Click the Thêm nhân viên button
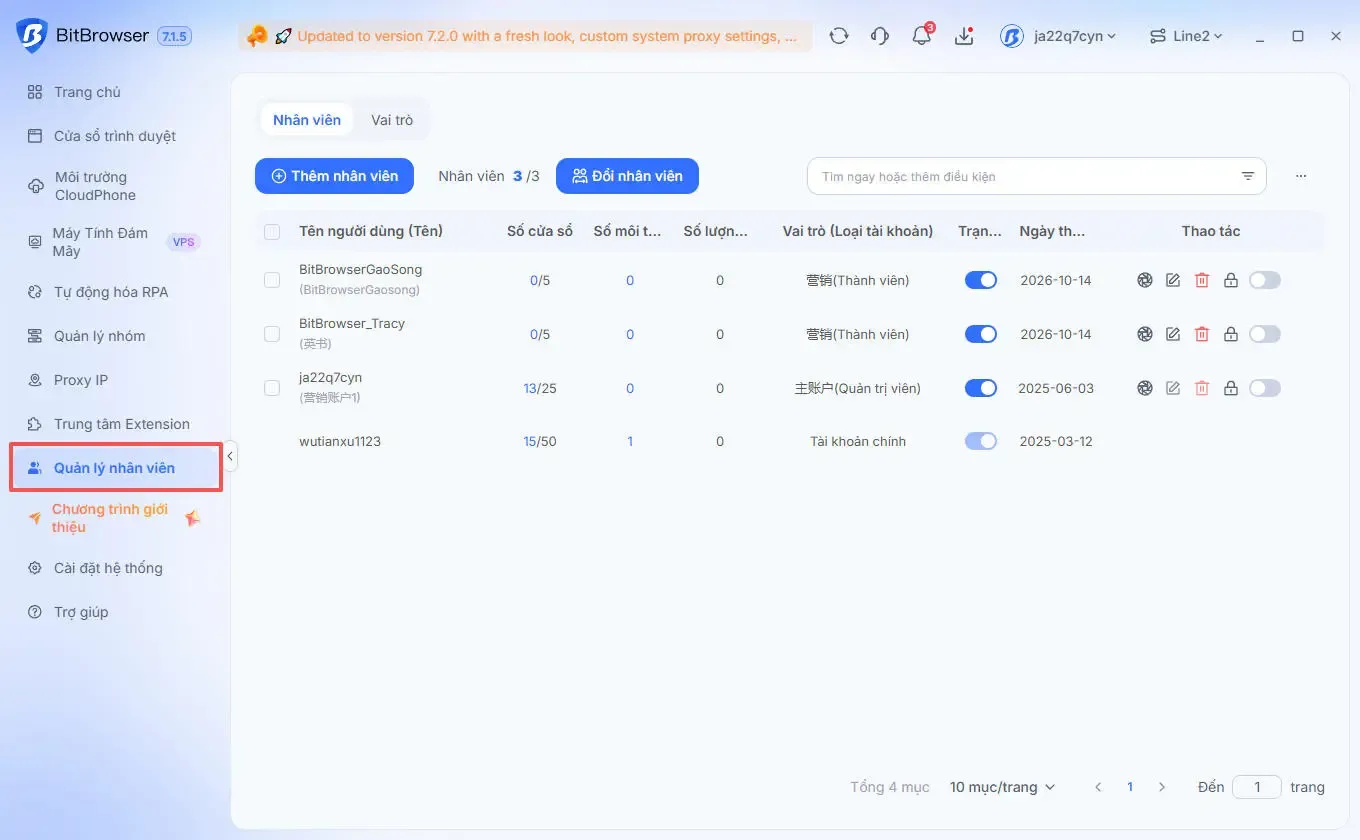The height and width of the screenshot is (840, 1360). [334, 176]
